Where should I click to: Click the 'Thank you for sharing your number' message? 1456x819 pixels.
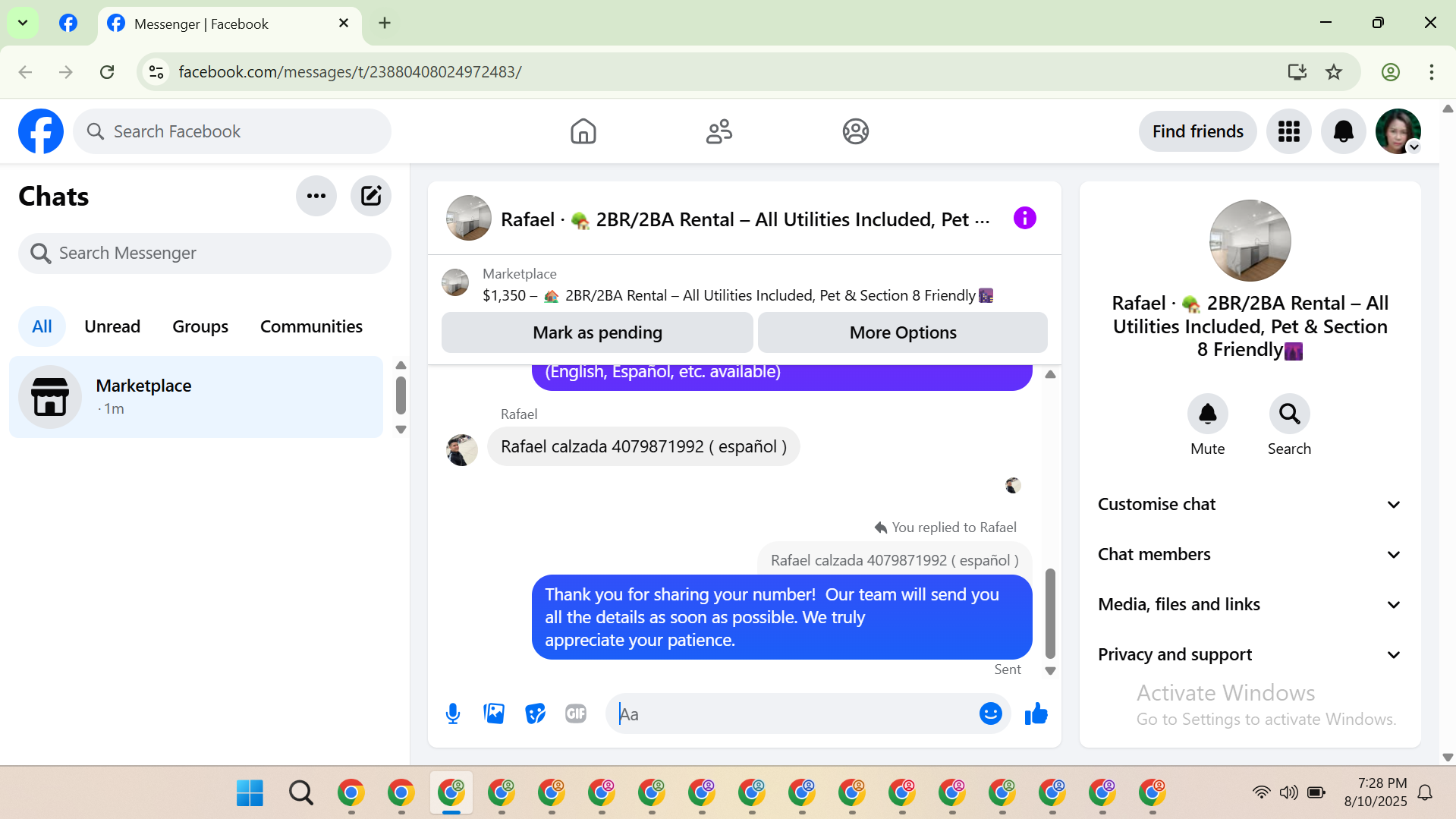(781, 617)
